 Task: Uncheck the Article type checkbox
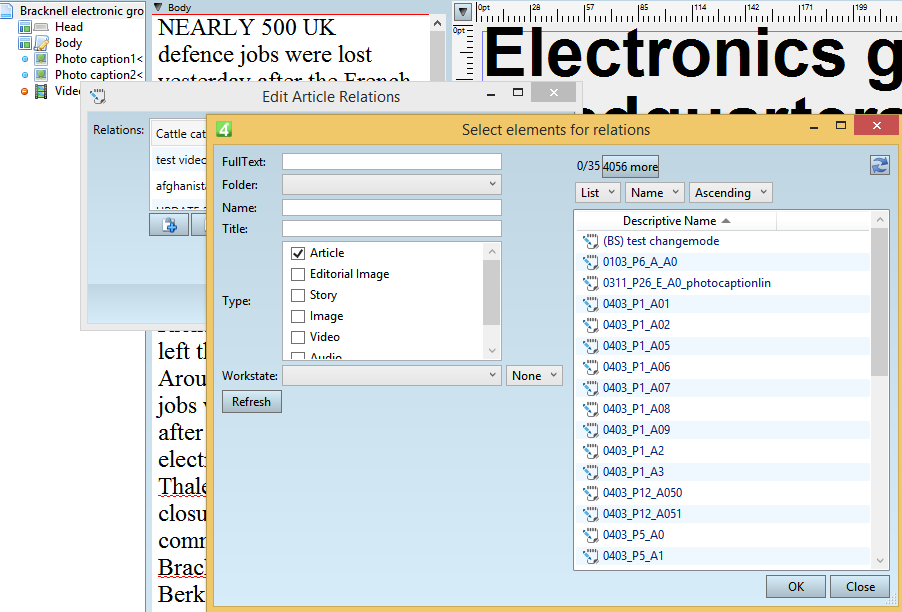(297, 253)
